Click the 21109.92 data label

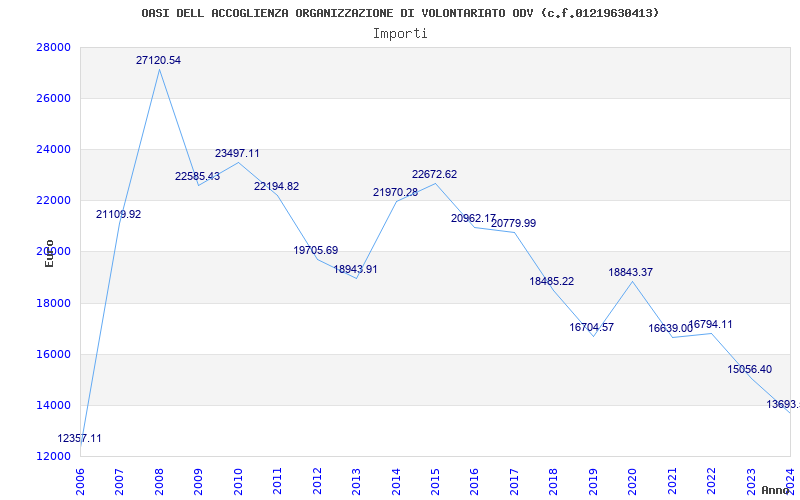[118, 214]
